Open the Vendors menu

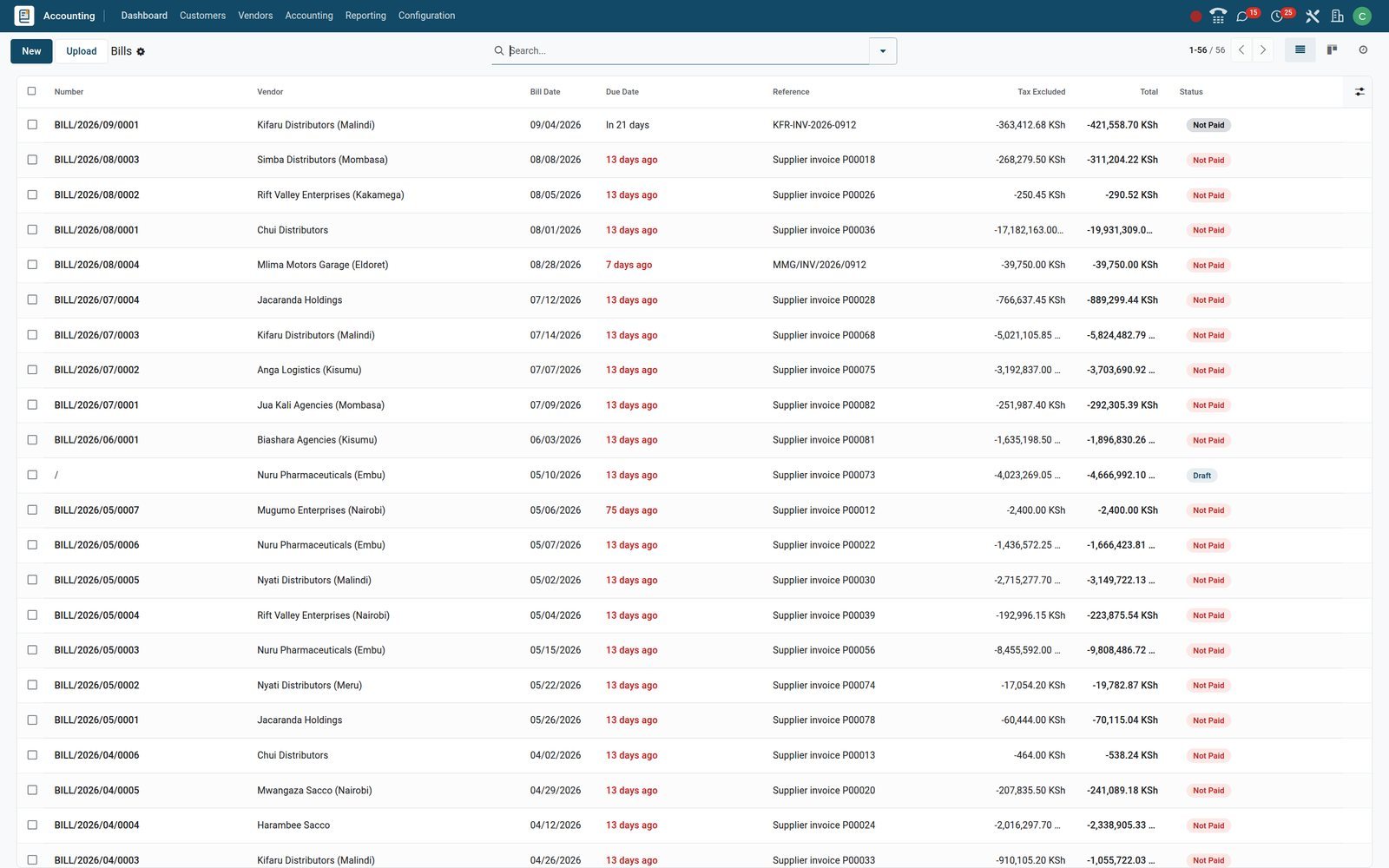pos(255,16)
